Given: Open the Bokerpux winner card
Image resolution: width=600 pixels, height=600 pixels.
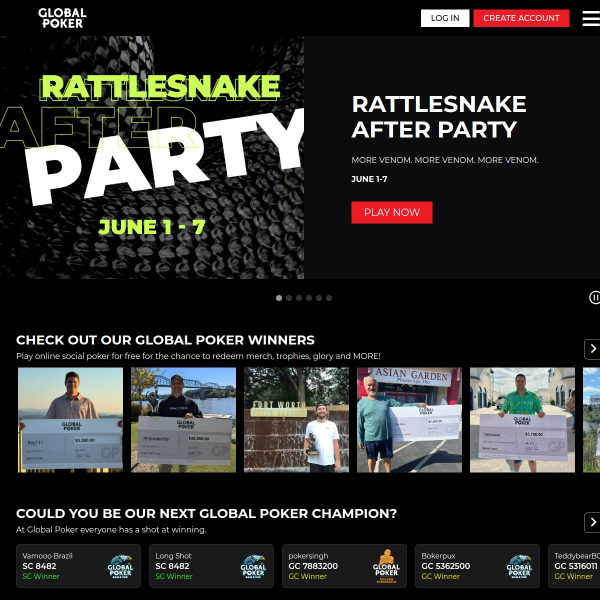Looking at the screenshot, I should click(477, 566).
